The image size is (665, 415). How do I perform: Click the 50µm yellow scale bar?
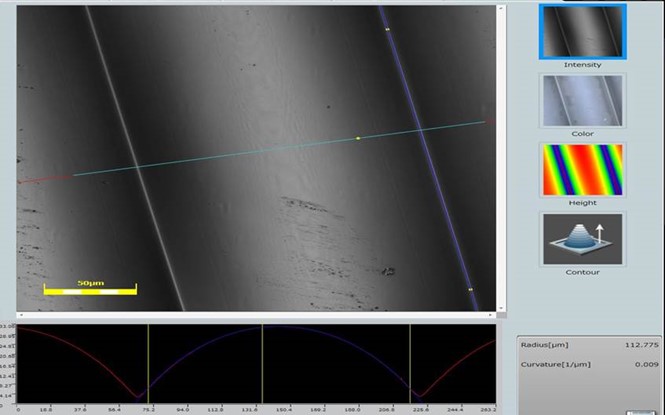90,290
